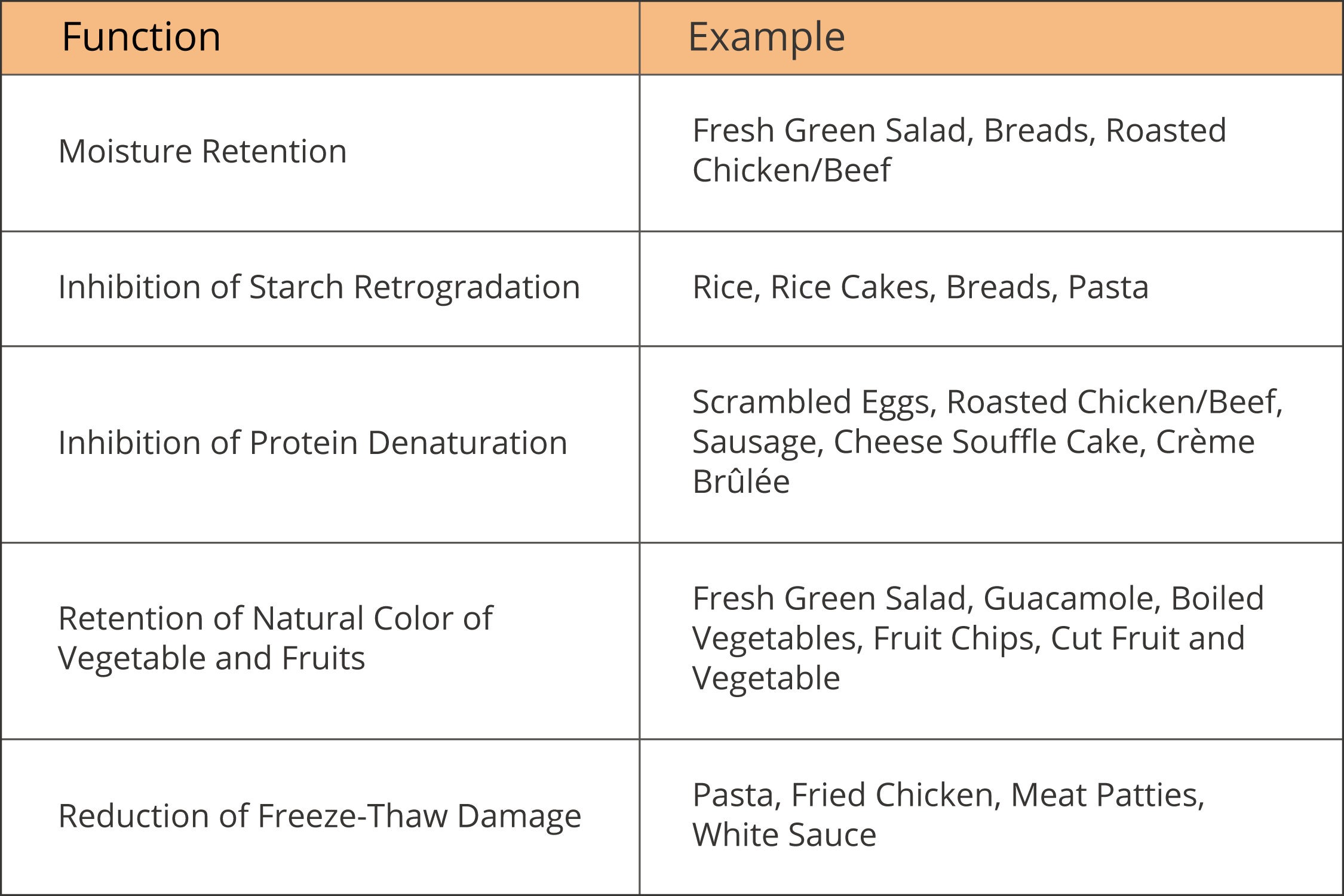Select Reduction of Freeze-Thaw Damage cell

(x=321, y=817)
